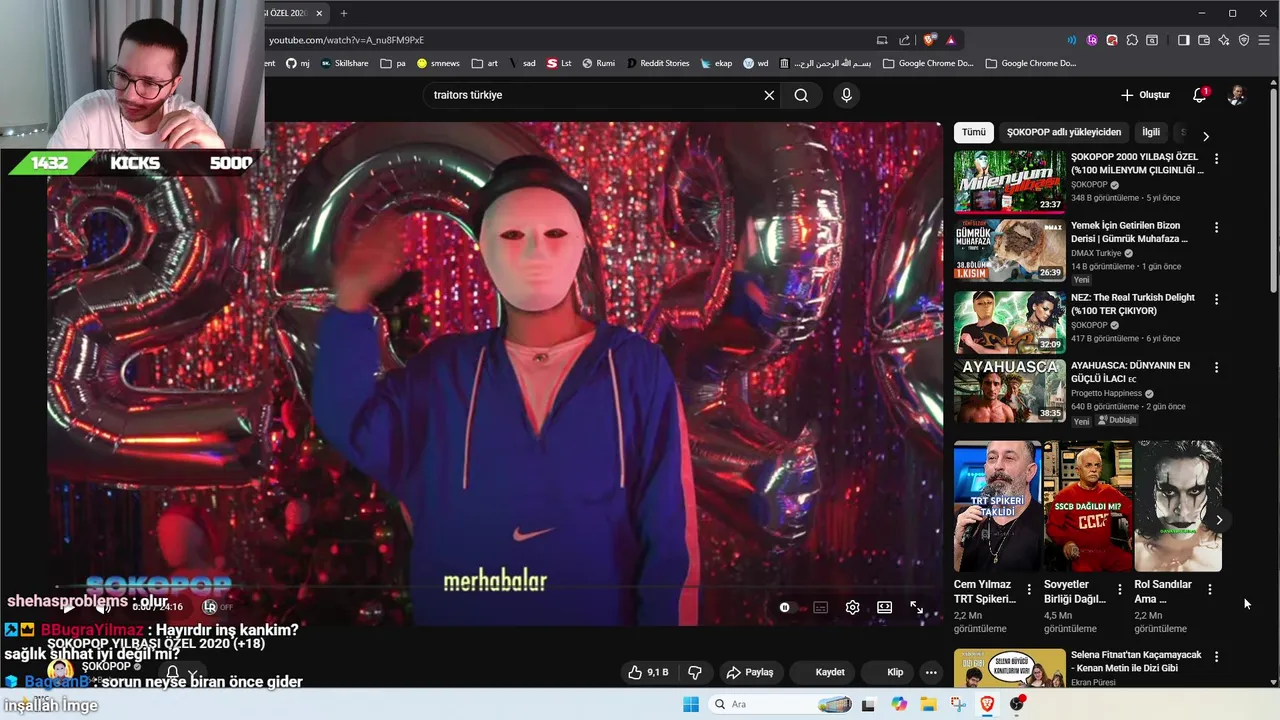Open options for Yemek için Getirilen Bizon video
1280x720 pixels.
(x=1216, y=228)
